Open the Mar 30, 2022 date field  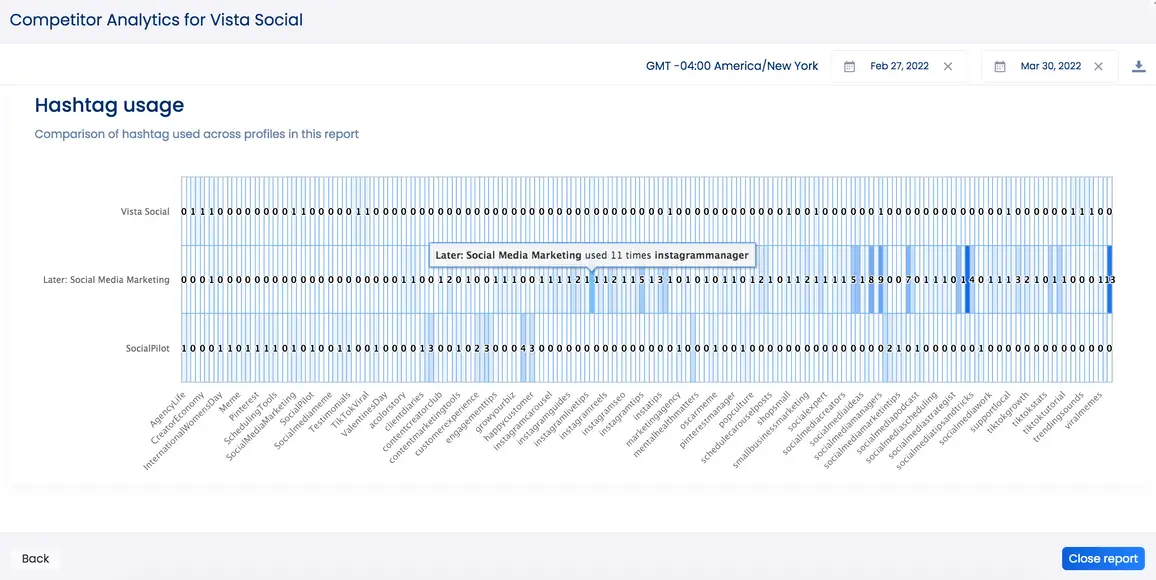coord(1049,66)
